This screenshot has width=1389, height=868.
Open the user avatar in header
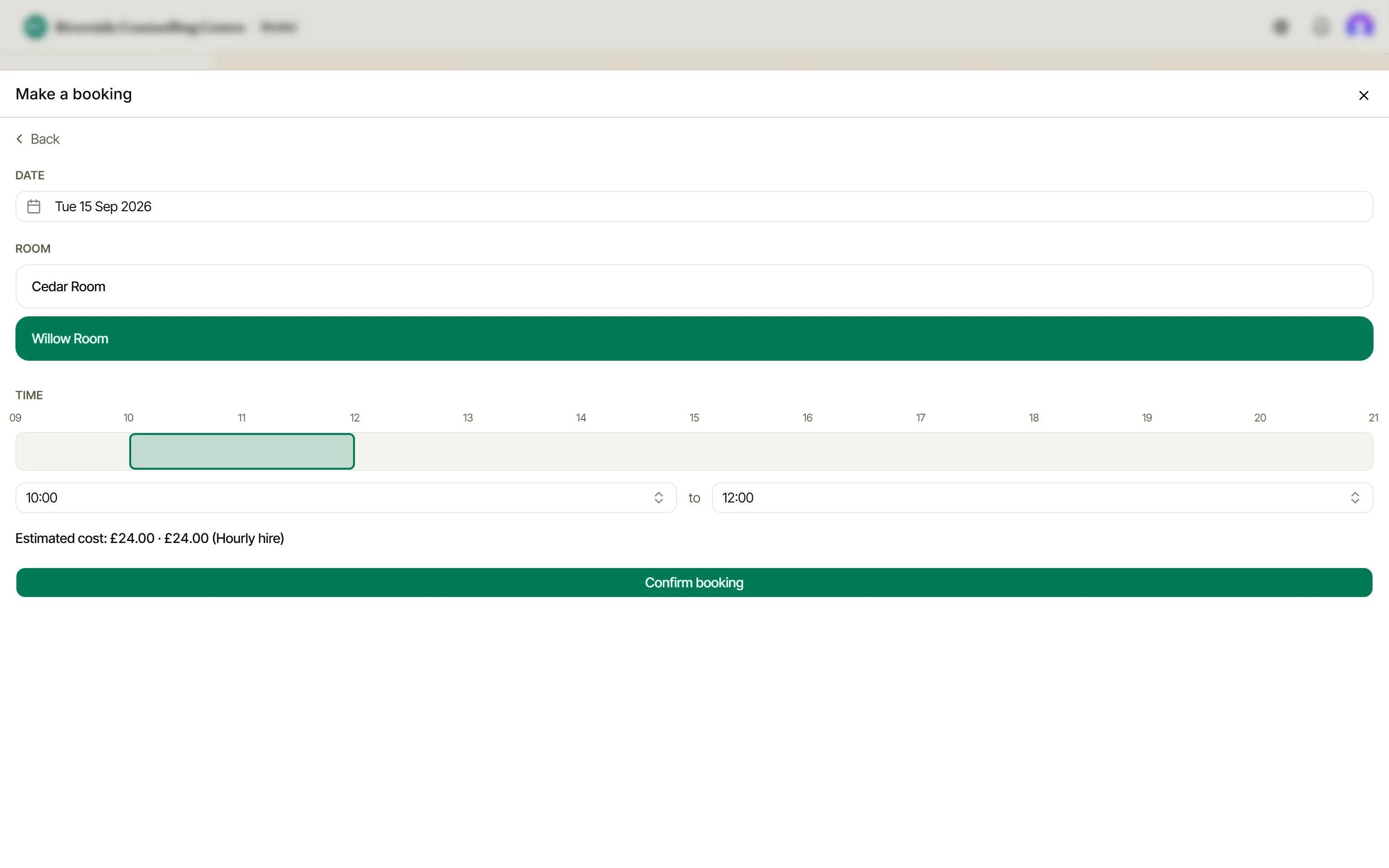click(1359, 27)
